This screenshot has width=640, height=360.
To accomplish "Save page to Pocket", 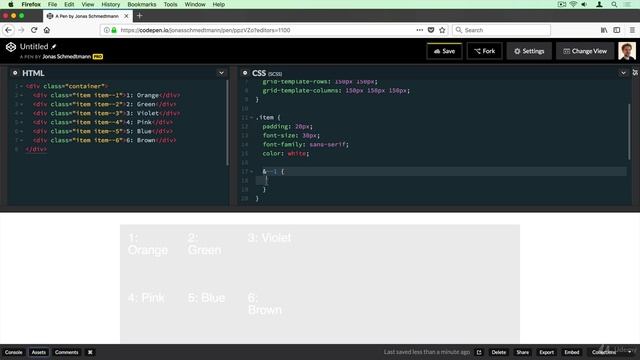I will pos(431,30).
